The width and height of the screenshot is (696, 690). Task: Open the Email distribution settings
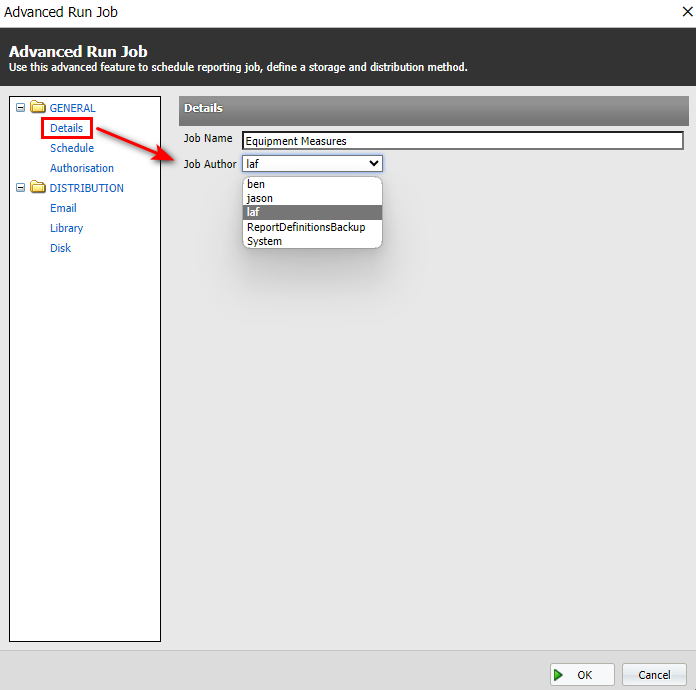pos(63,208)
